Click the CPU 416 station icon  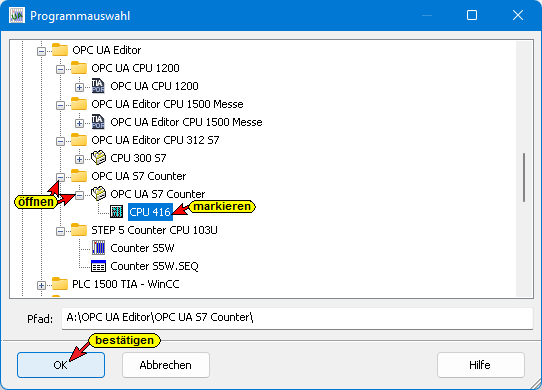point(116,212)
